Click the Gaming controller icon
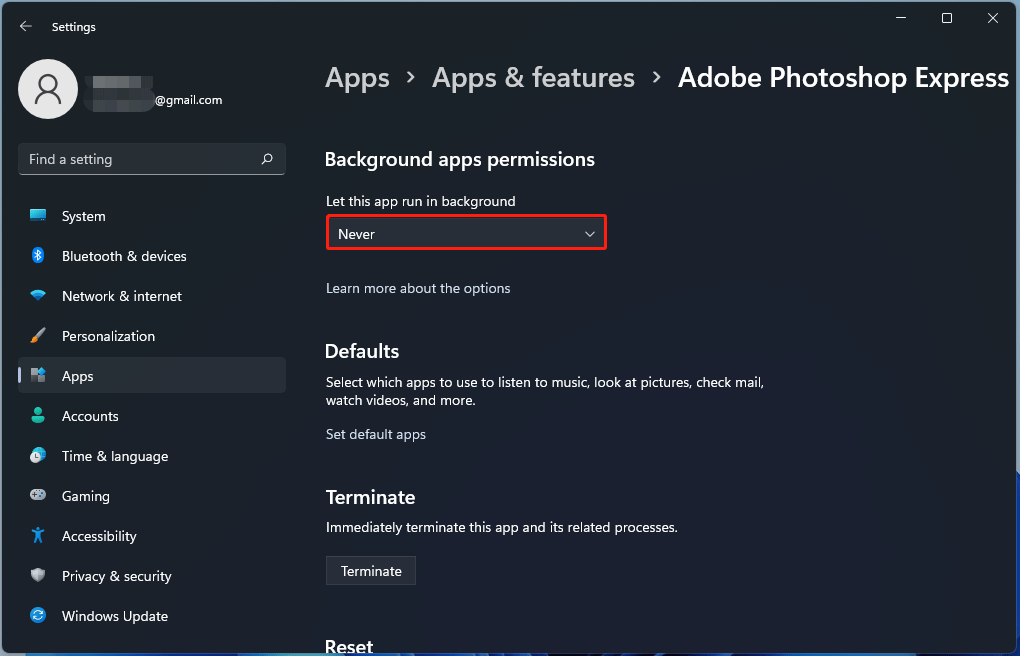This screenshot has height=656, width=1020. click(x=38, y=495)
